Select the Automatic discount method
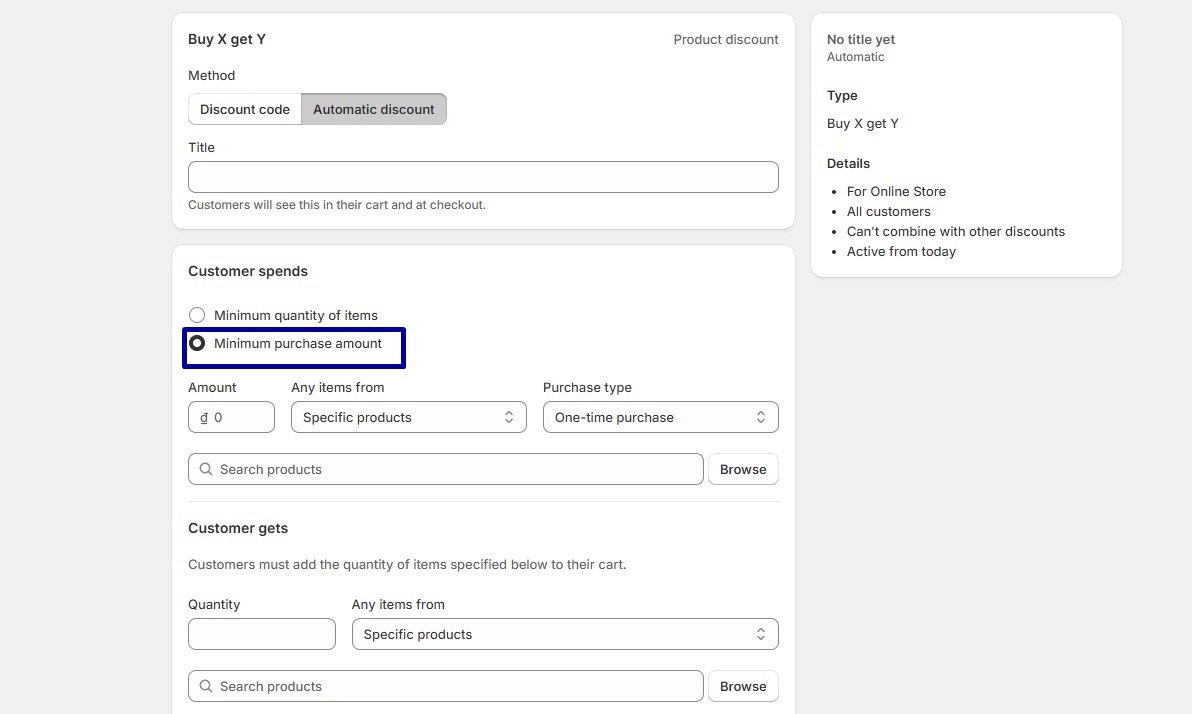Viewport: 1192px width, 714px height. (374, 109)
